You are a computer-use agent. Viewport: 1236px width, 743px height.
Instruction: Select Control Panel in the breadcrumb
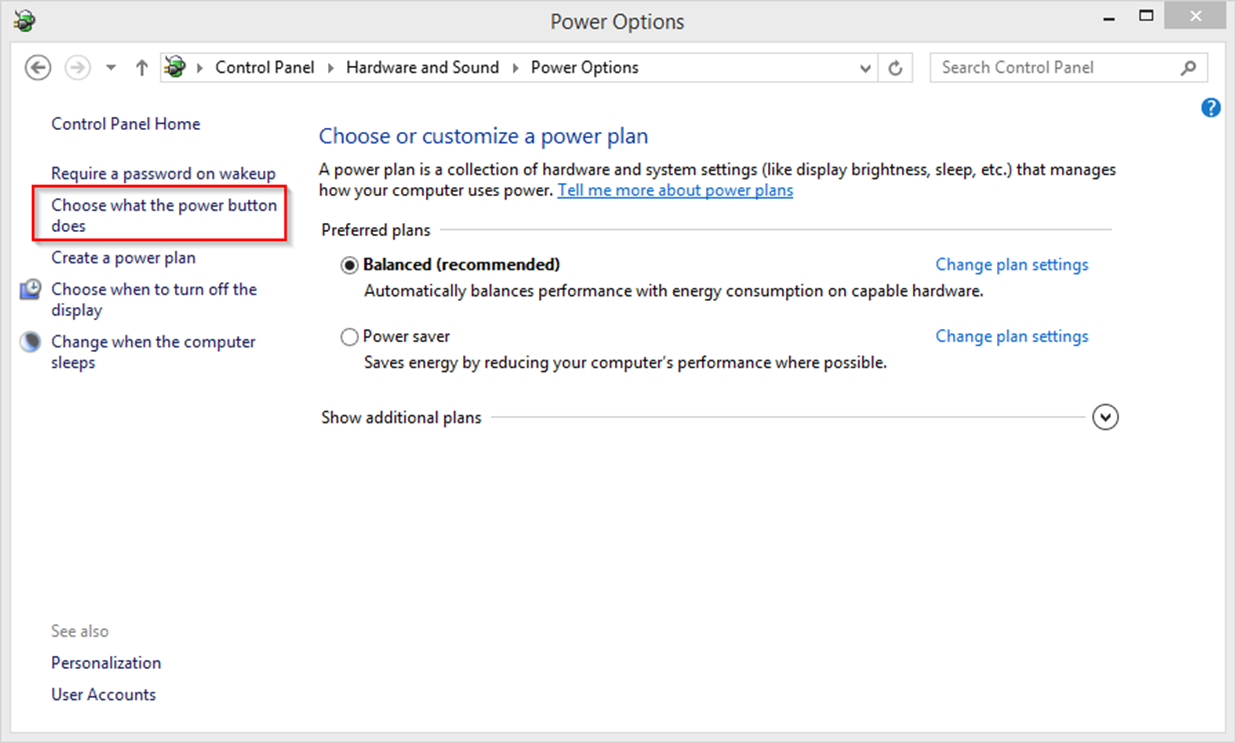tap(265, 68)
